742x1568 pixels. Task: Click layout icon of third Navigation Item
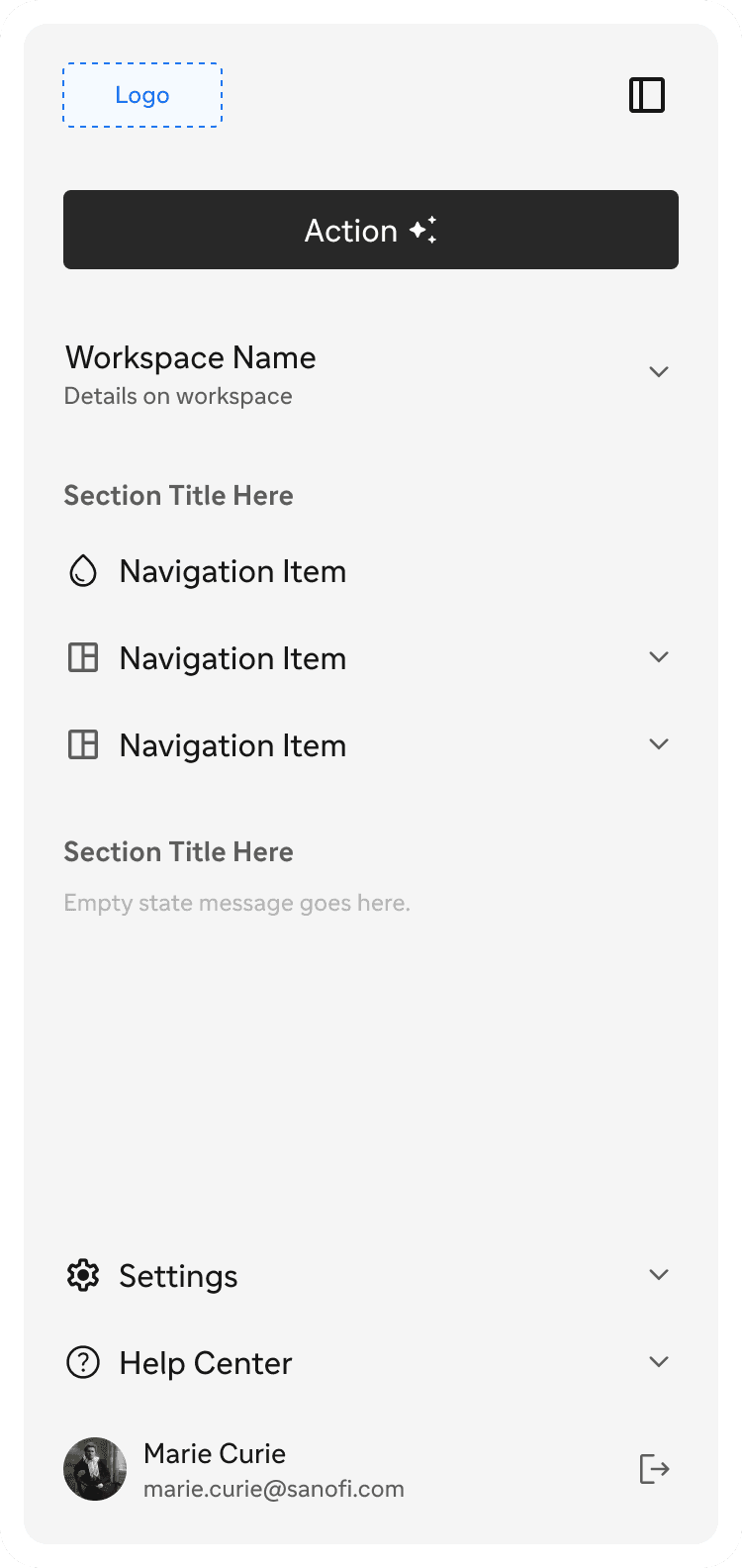[x=83, y=745]
